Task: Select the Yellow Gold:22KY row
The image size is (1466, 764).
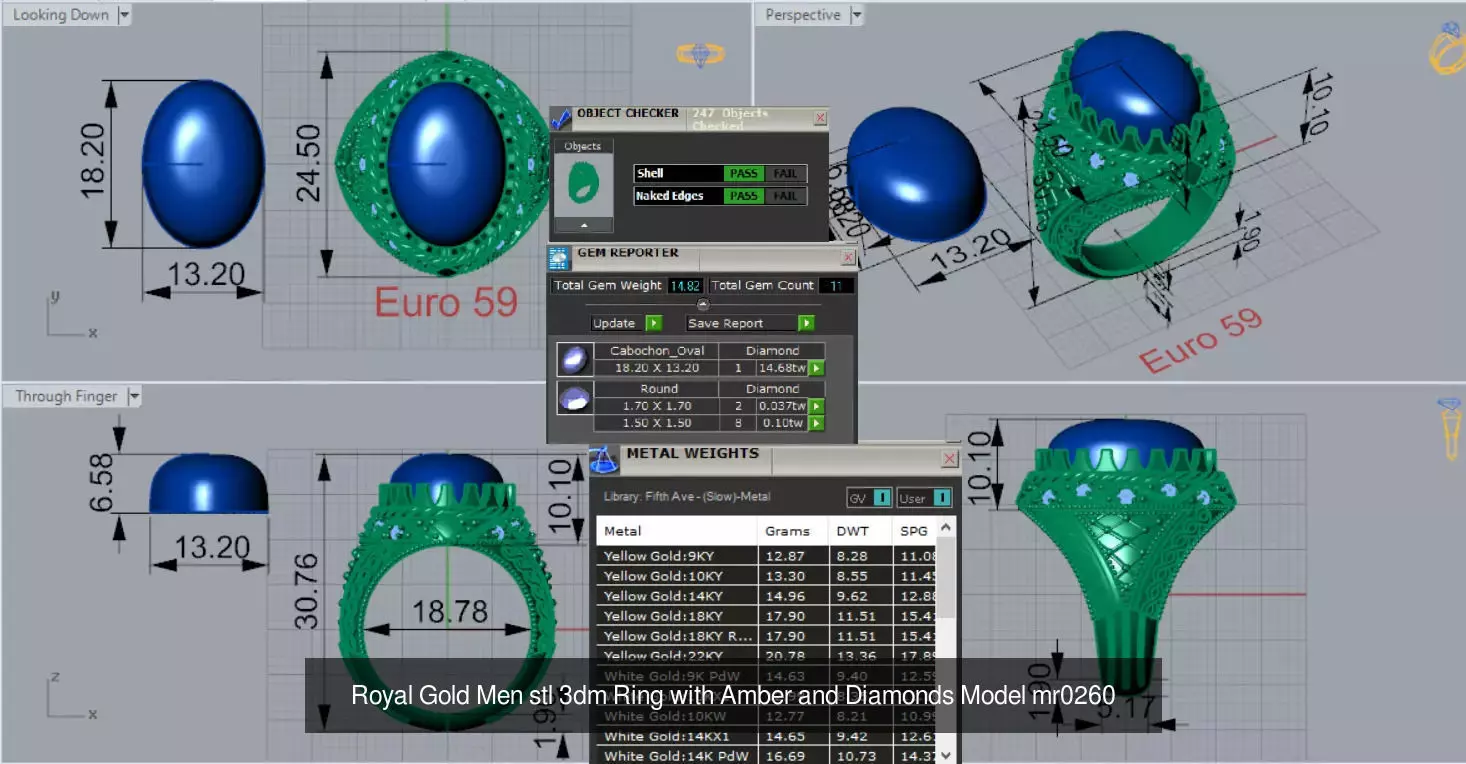Action: pyautogui.click(x=767, y=655)
